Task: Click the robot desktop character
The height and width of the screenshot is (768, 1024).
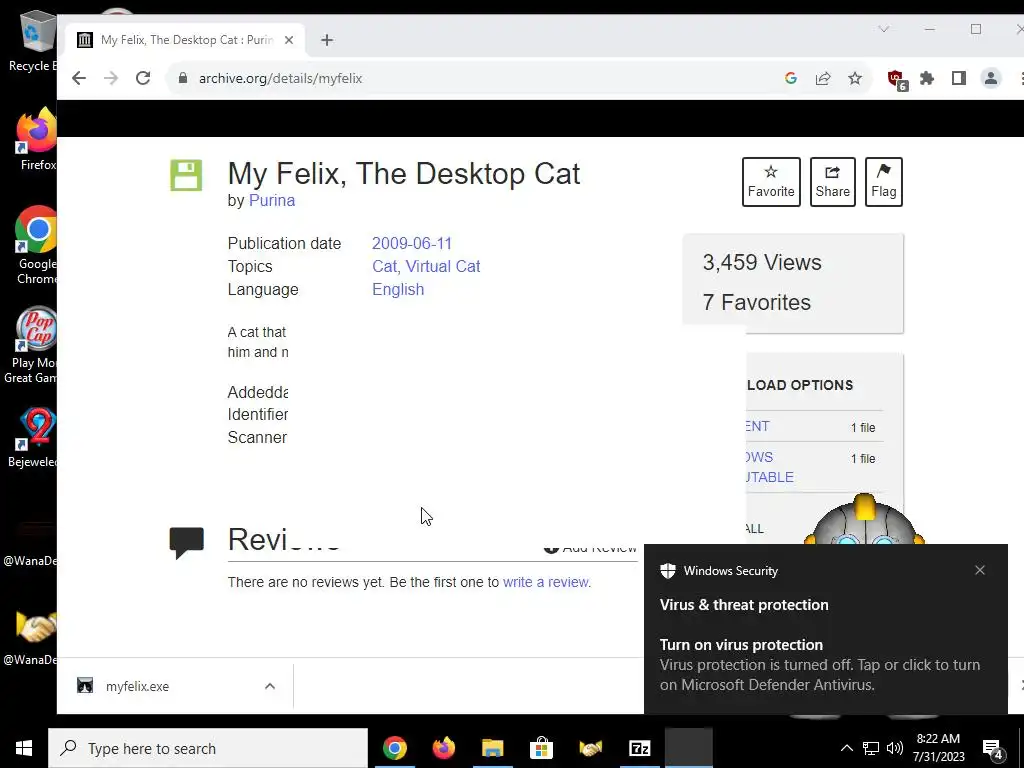Action: (863, 521)
